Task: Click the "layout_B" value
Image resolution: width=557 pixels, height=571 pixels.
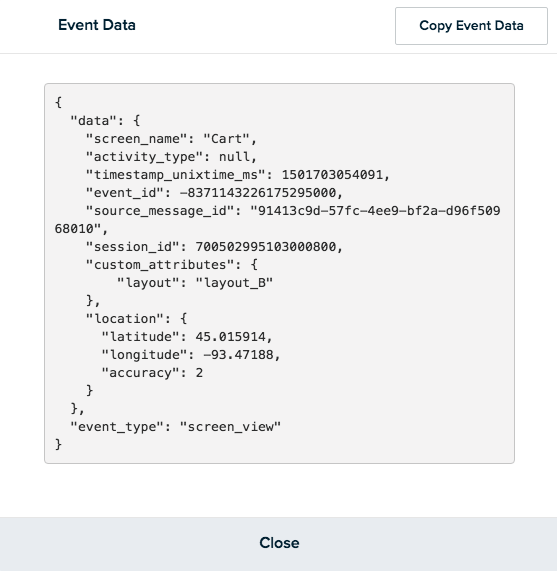Action: coord(234,283)
